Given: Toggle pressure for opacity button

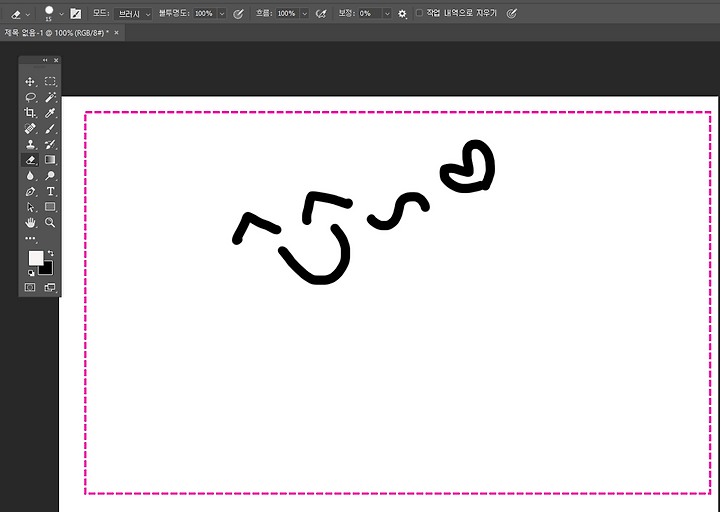Looking at the screenshot, I should [x=238, y=14].
